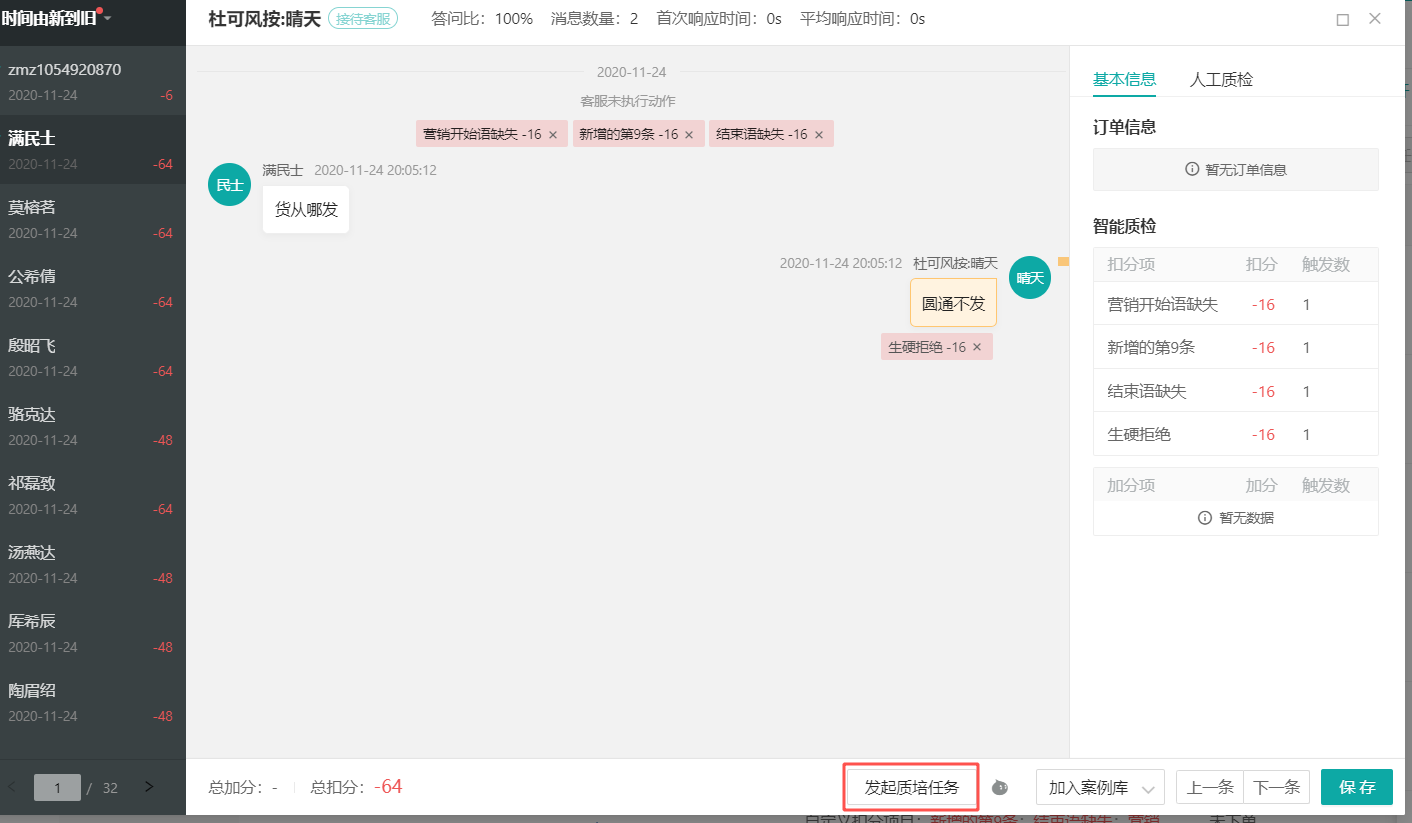Click the 扣分项 column header
This screenshot has height=823, width=1412.
coord(1131,264)
